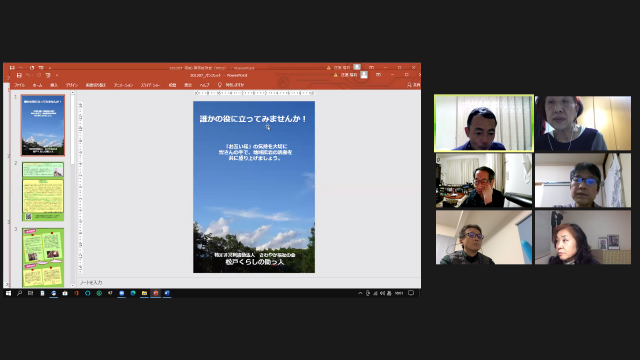Open the taskbar search magnifier

19,293
